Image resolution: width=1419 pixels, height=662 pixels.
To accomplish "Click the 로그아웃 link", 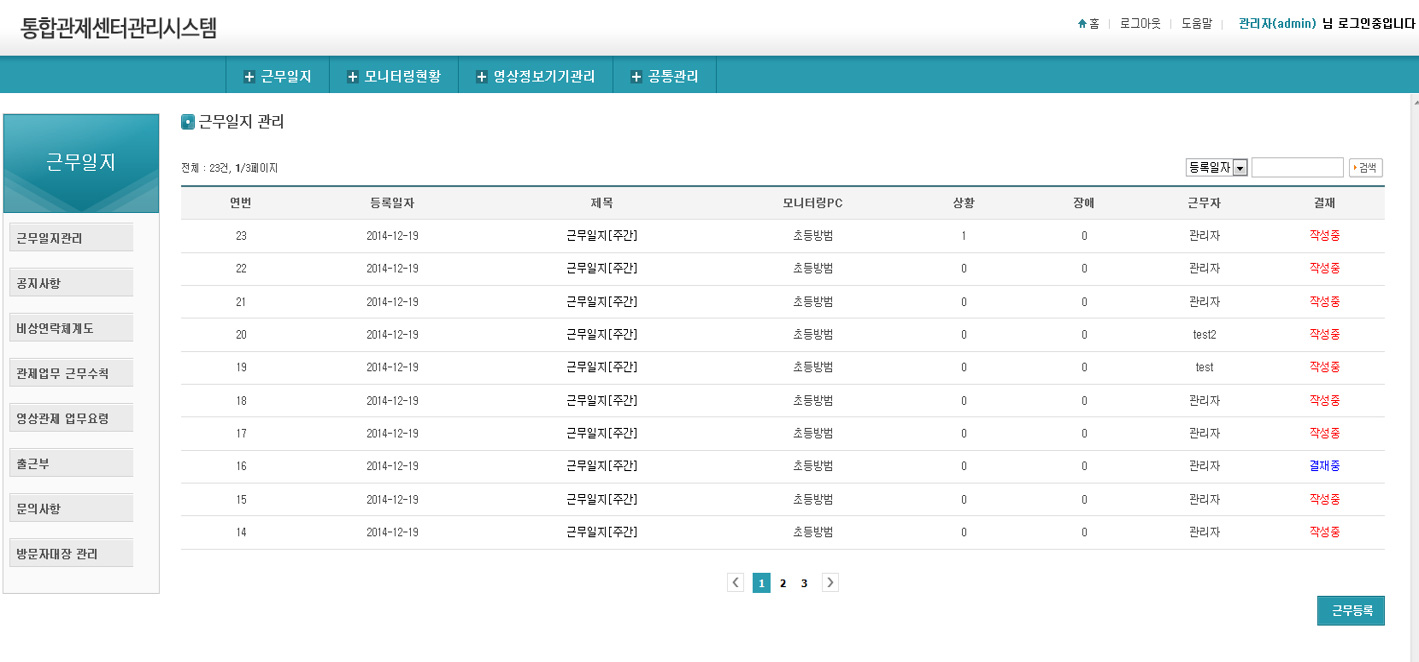I will (x=1140, y=24).
